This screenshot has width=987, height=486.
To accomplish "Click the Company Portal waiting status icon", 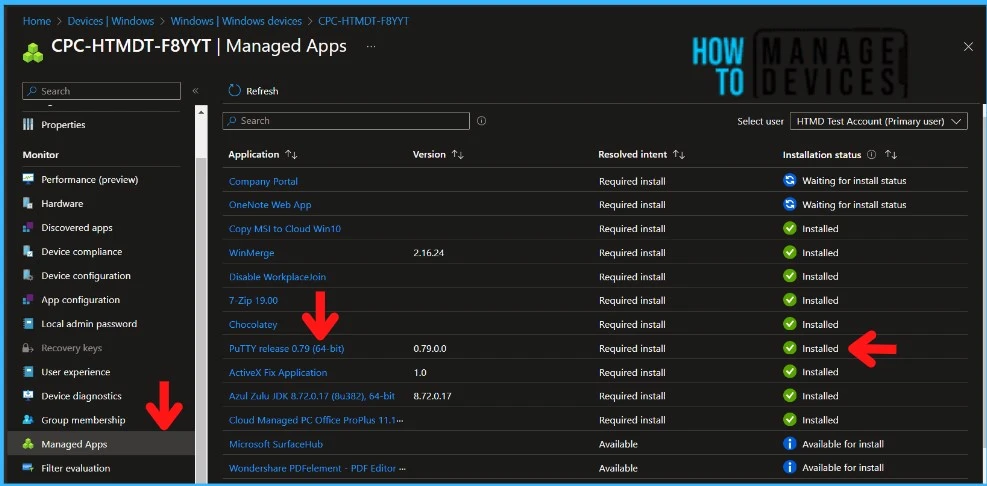I will (789, 181).
